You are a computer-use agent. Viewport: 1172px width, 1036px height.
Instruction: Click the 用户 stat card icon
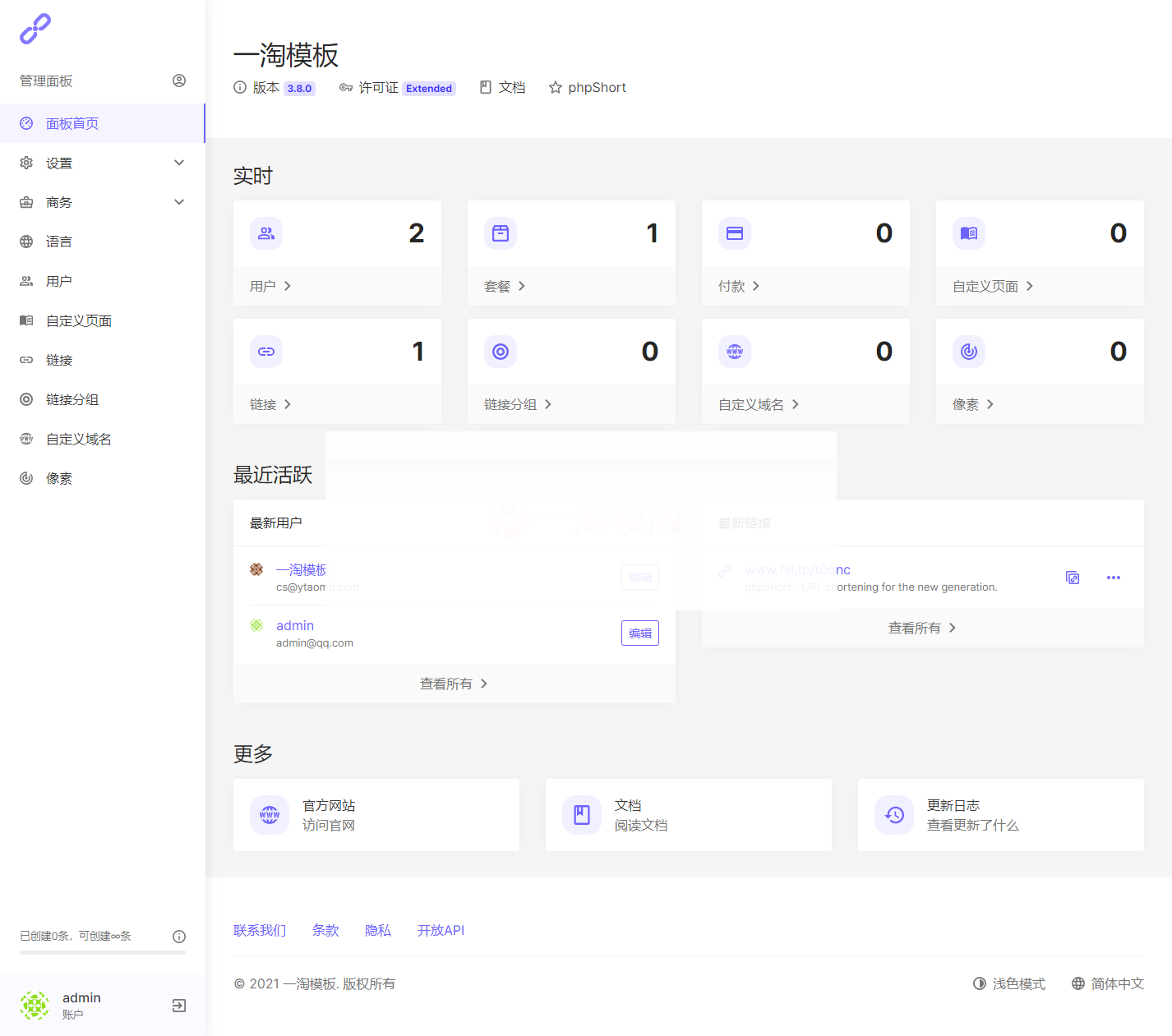(x=265, y=233)
